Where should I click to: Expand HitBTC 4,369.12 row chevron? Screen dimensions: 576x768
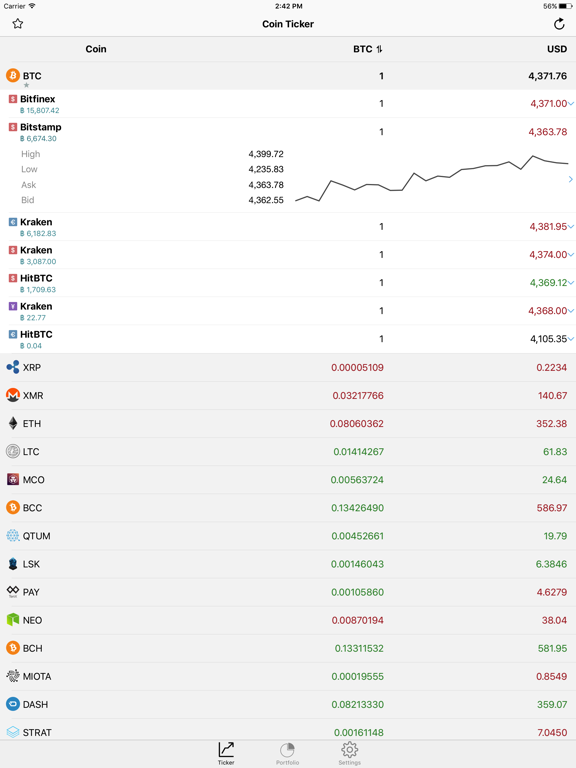571,283
